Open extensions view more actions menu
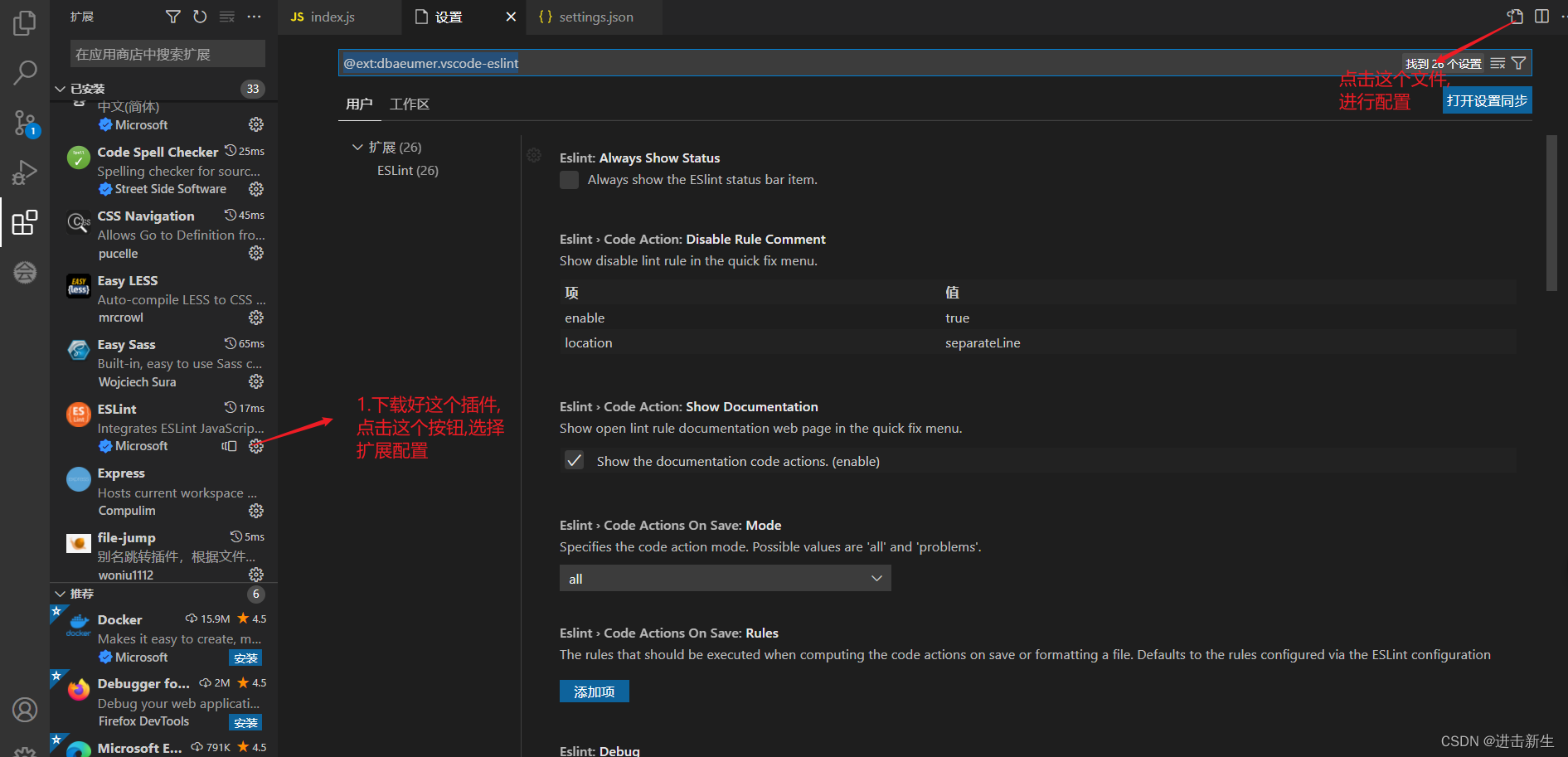 [254, 17]
